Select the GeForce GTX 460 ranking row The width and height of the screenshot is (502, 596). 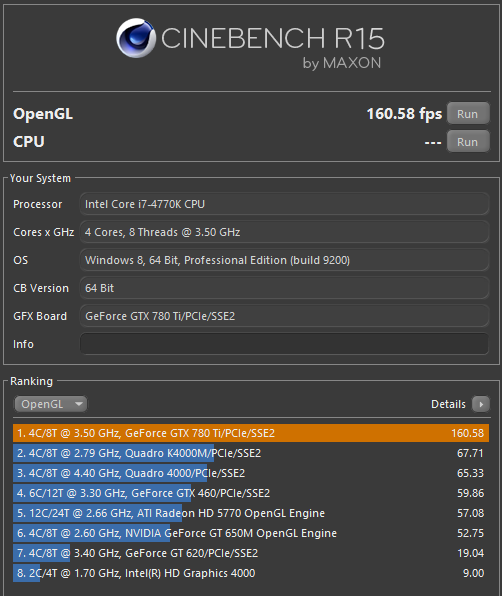[251, 493]
